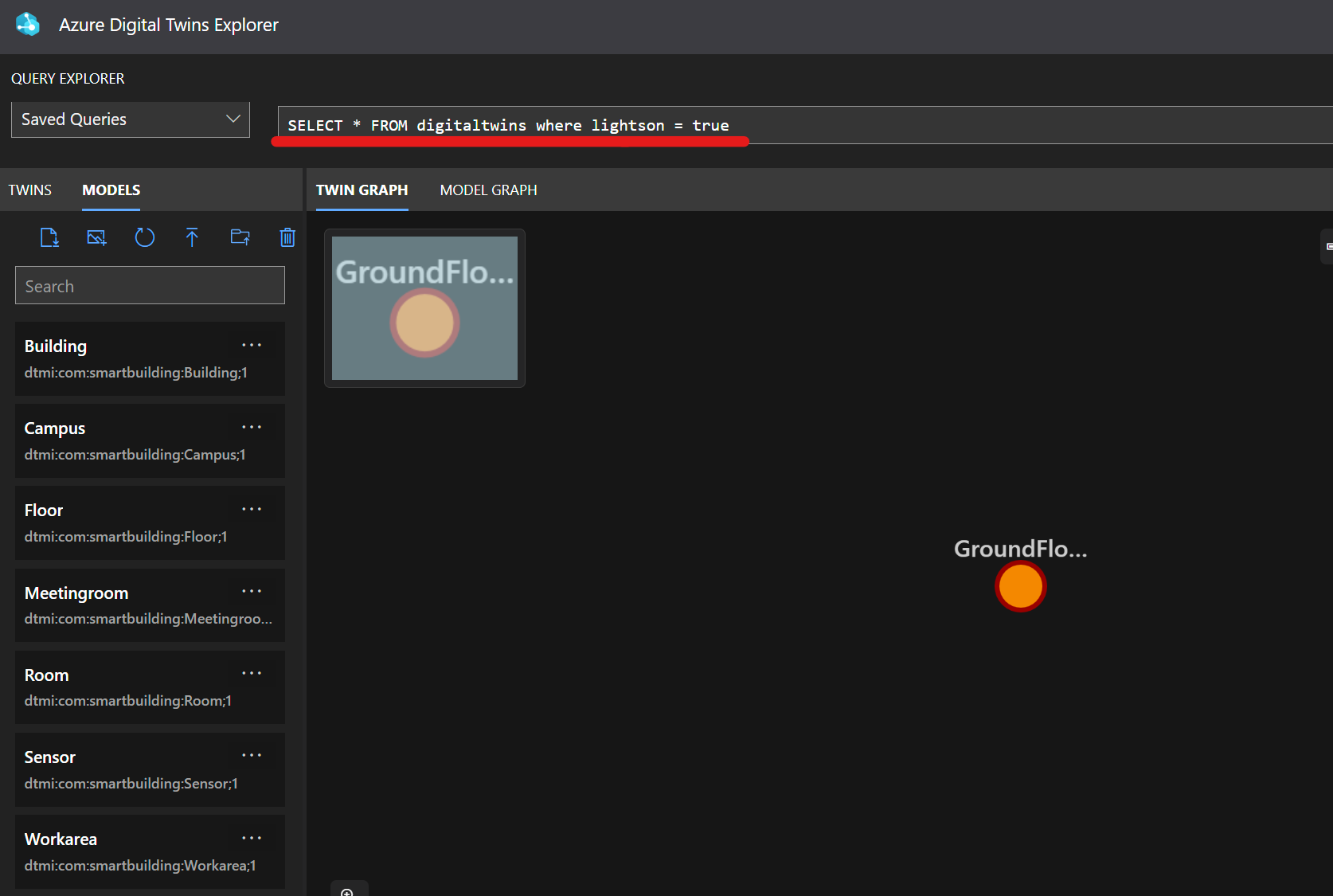The width and height of the screenshot is (1333, 896).
Task: Open the Building model more options menu
Action: [252, 345]
